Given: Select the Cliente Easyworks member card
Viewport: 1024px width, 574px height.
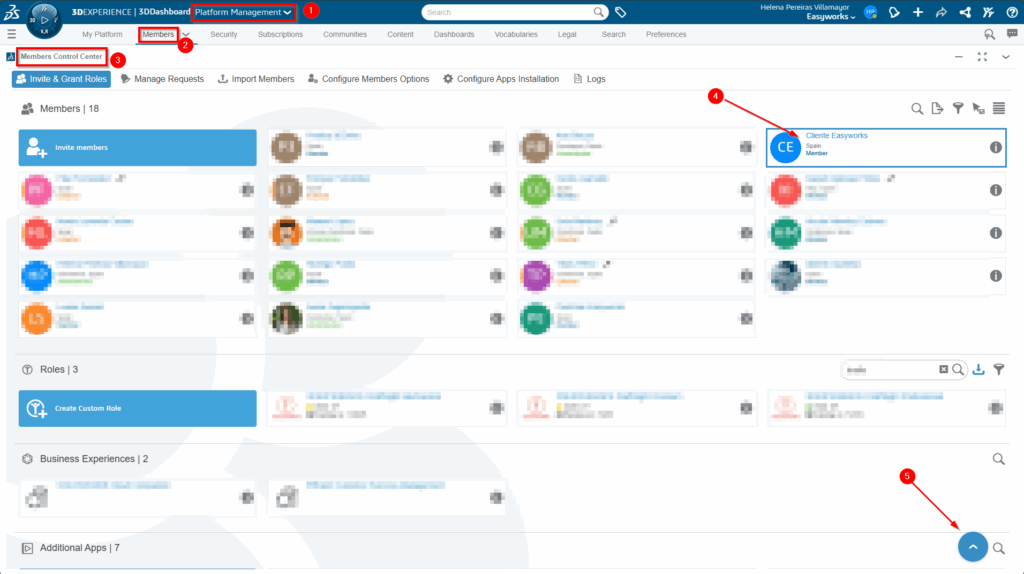Looking at the screenshot, I should [886, 148].
